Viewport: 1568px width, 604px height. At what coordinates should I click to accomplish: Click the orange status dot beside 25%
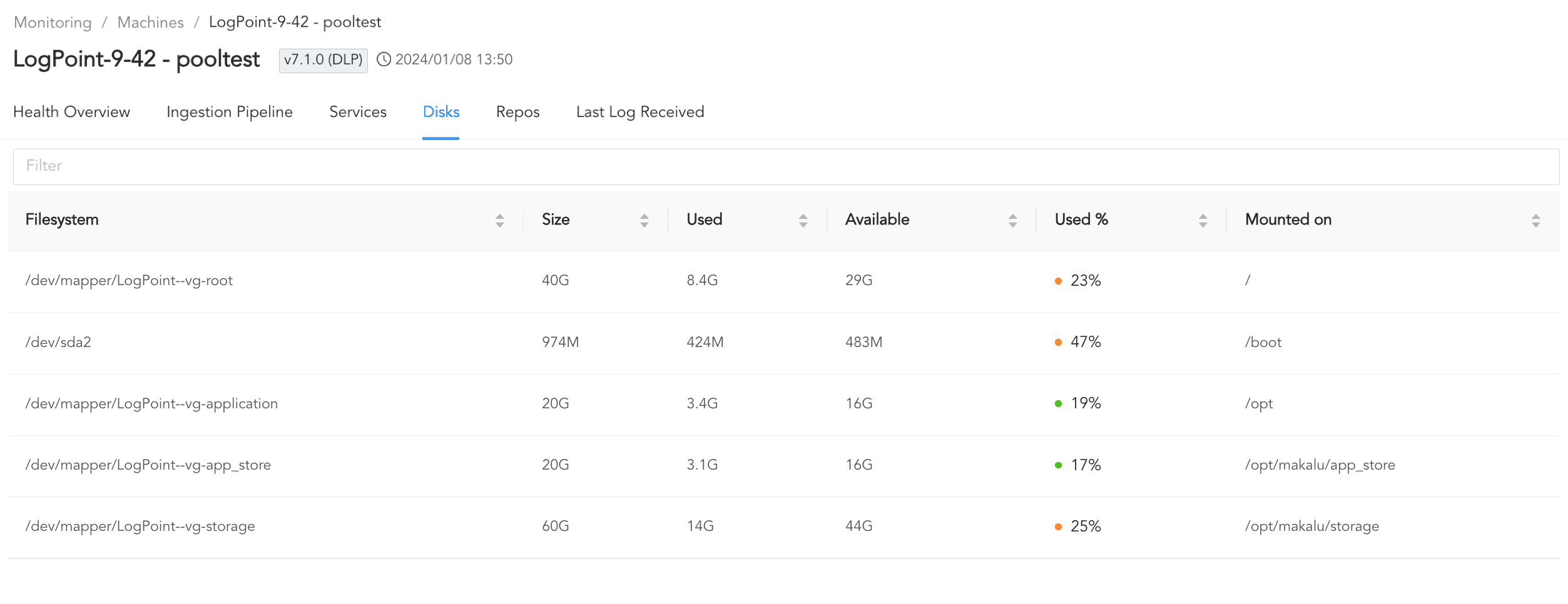pos(1057,526)
